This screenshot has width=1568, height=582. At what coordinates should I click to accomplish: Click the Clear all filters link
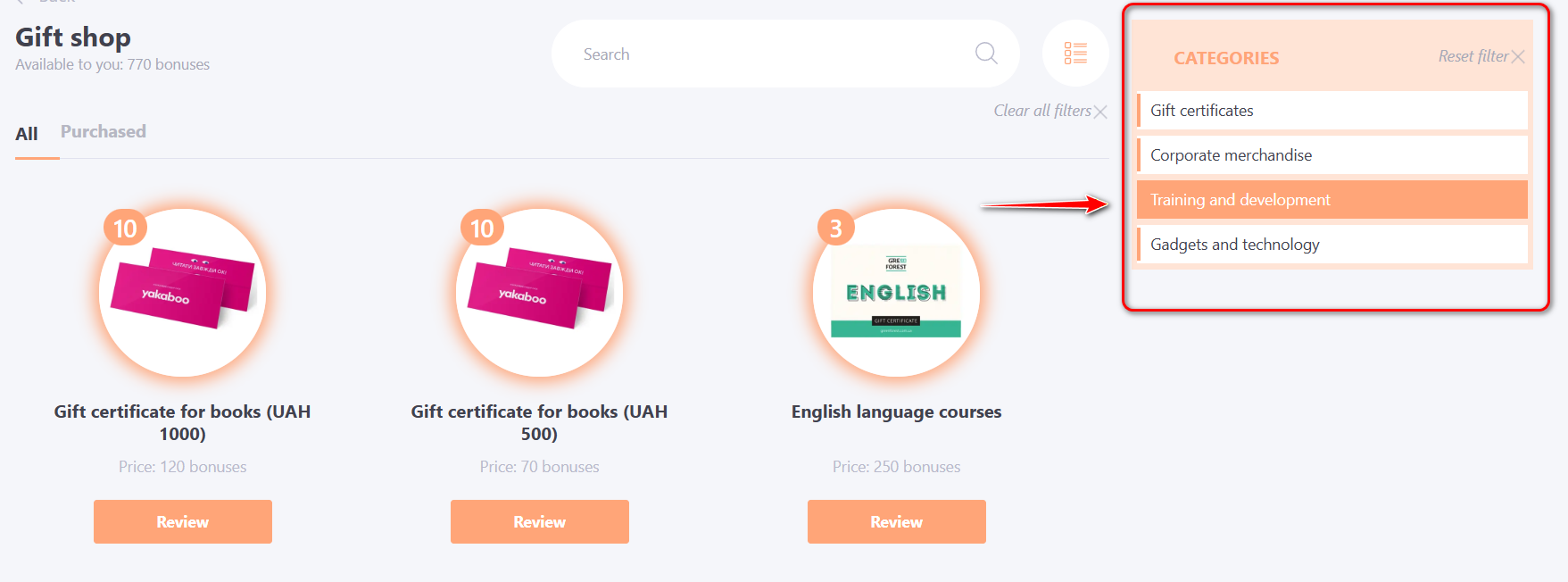[x=1041, y=111]
